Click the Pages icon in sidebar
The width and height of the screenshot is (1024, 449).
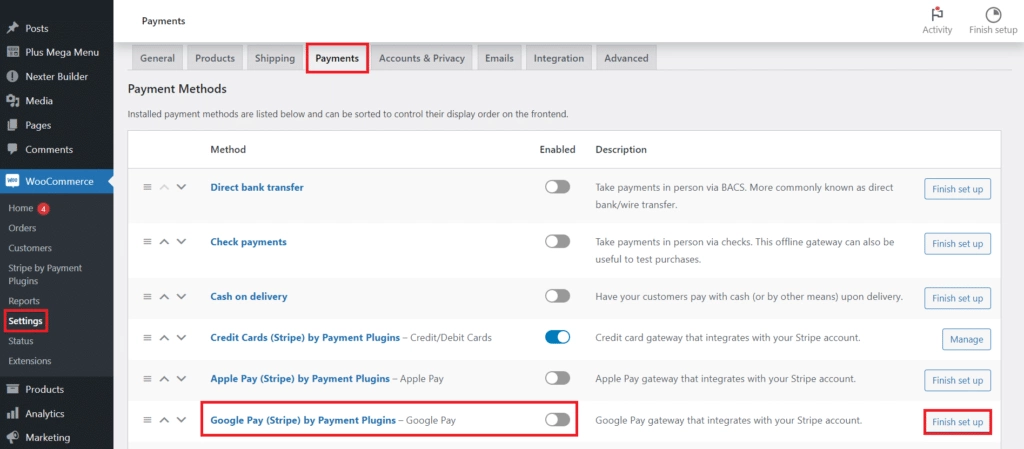[x=12, y=125]
